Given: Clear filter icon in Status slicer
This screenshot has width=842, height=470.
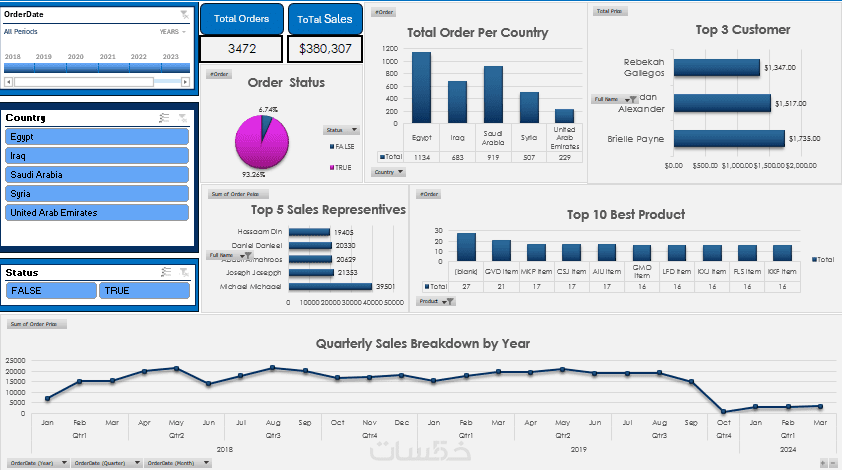Looking at the screenshot, I should [184, 272].
